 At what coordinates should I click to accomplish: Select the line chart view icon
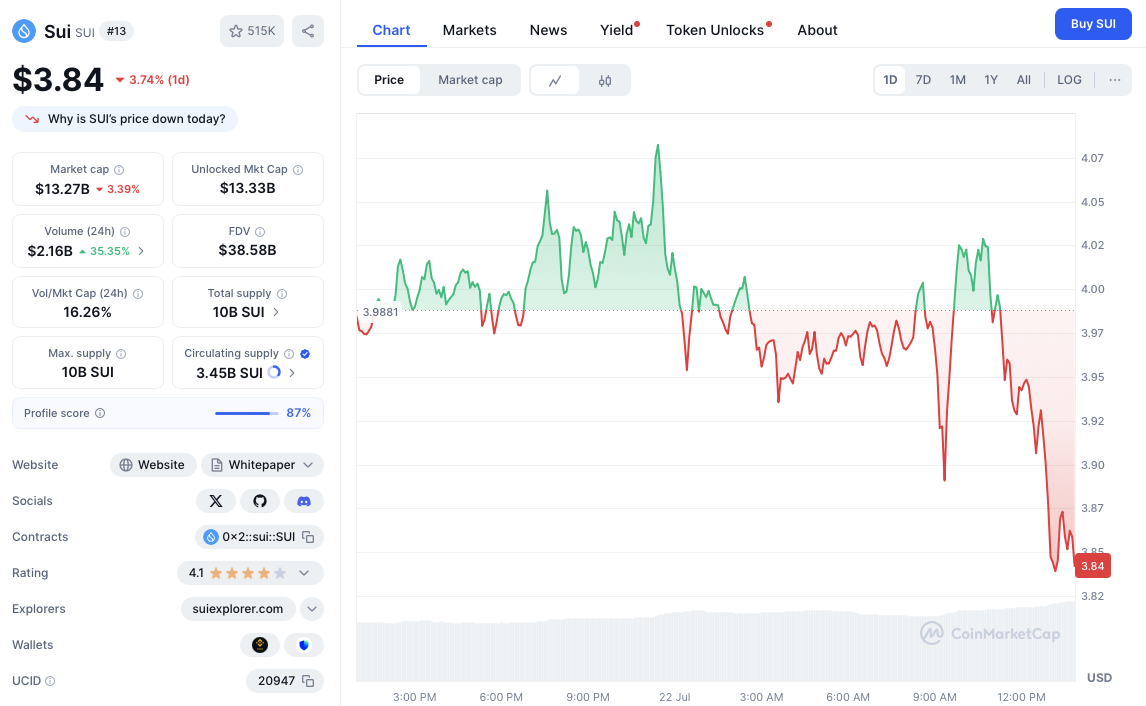[x=555, y=80]
